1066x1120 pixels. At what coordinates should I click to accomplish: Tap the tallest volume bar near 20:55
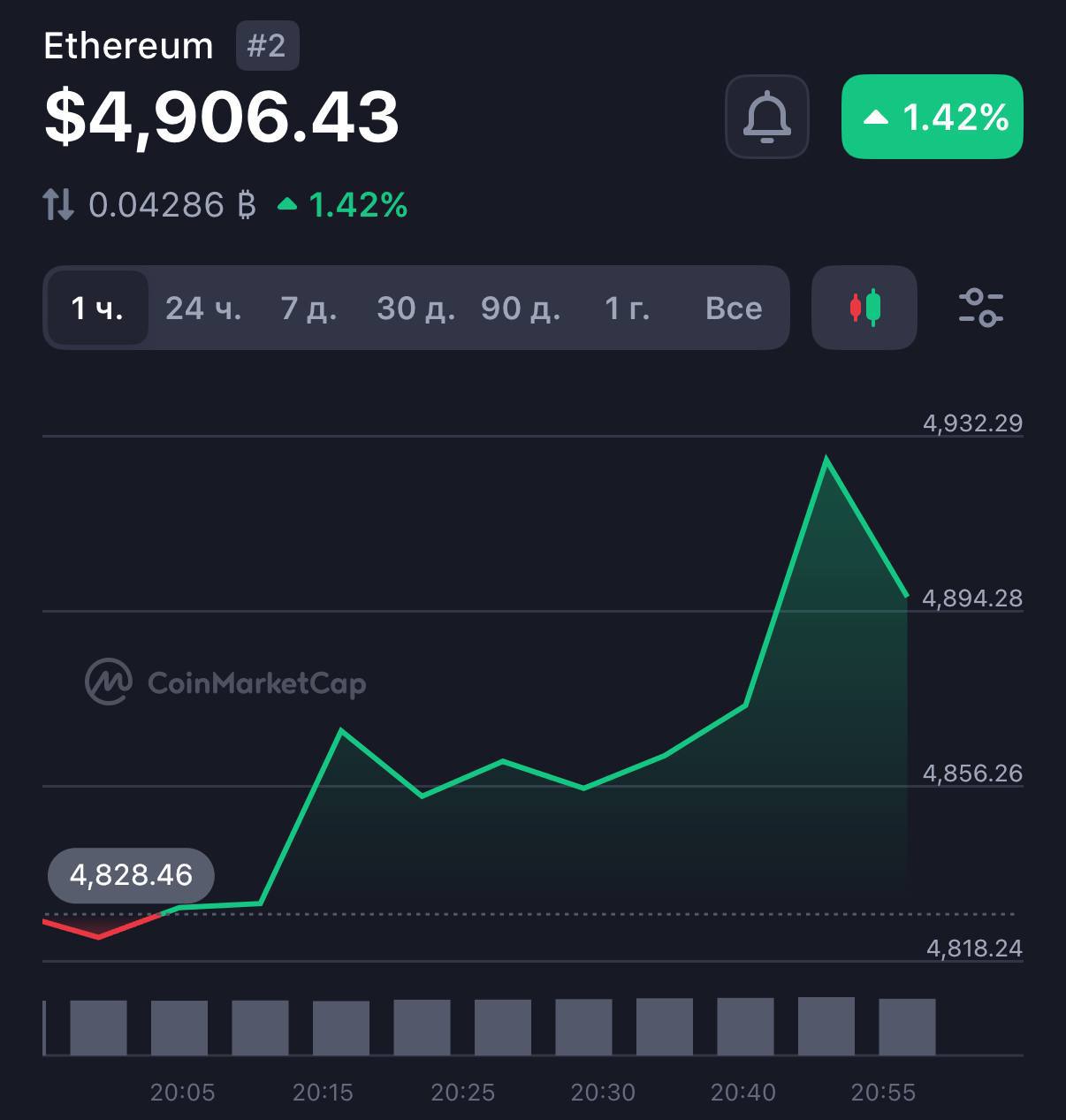coord(826,1025)
